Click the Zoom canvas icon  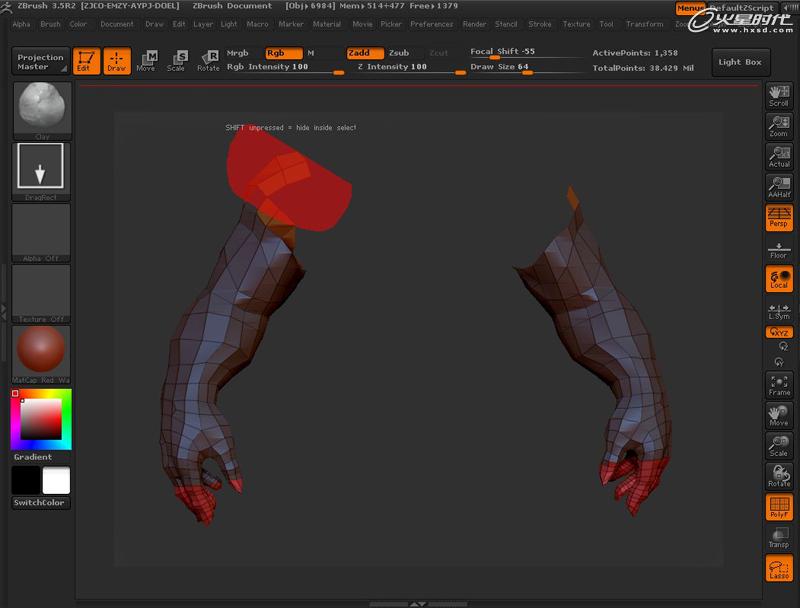click(x=779, y=126)
